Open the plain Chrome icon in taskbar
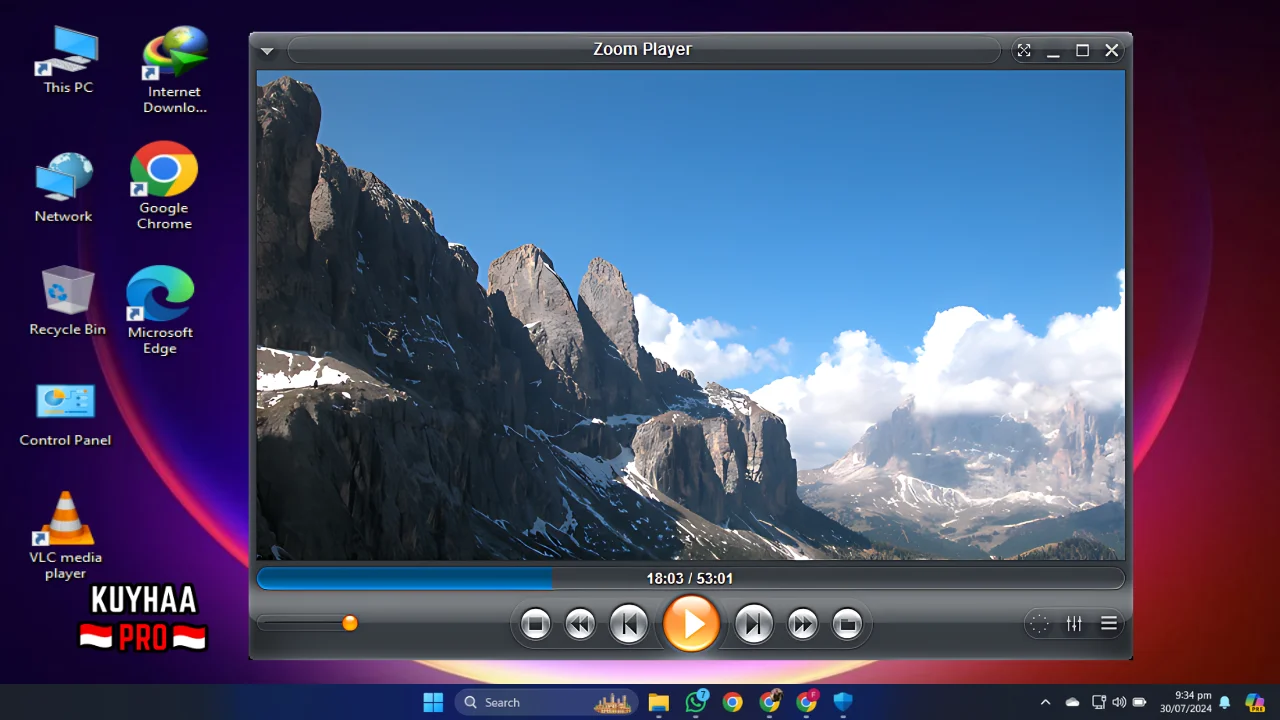 point(733,702)
